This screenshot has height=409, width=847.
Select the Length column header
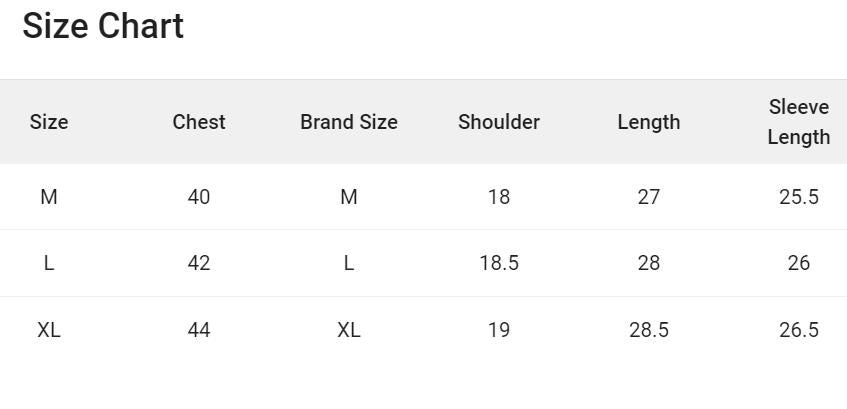(649, 122)
